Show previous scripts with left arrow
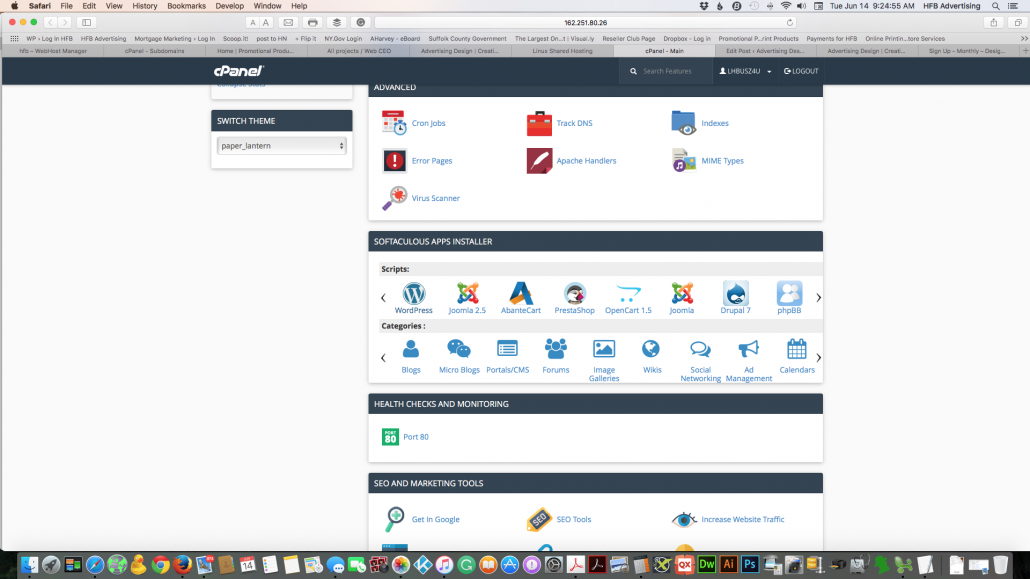 pyautogui.click(x=384, y=298)
